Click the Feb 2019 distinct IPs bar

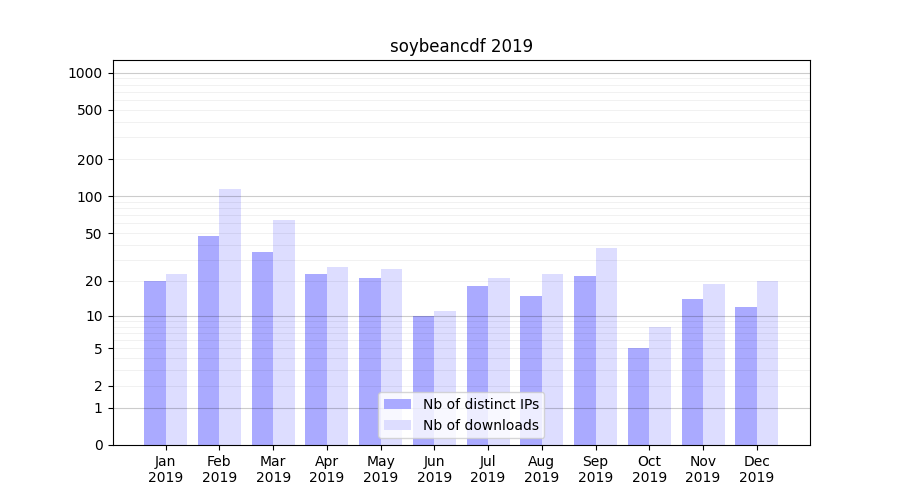coord(208,340)
